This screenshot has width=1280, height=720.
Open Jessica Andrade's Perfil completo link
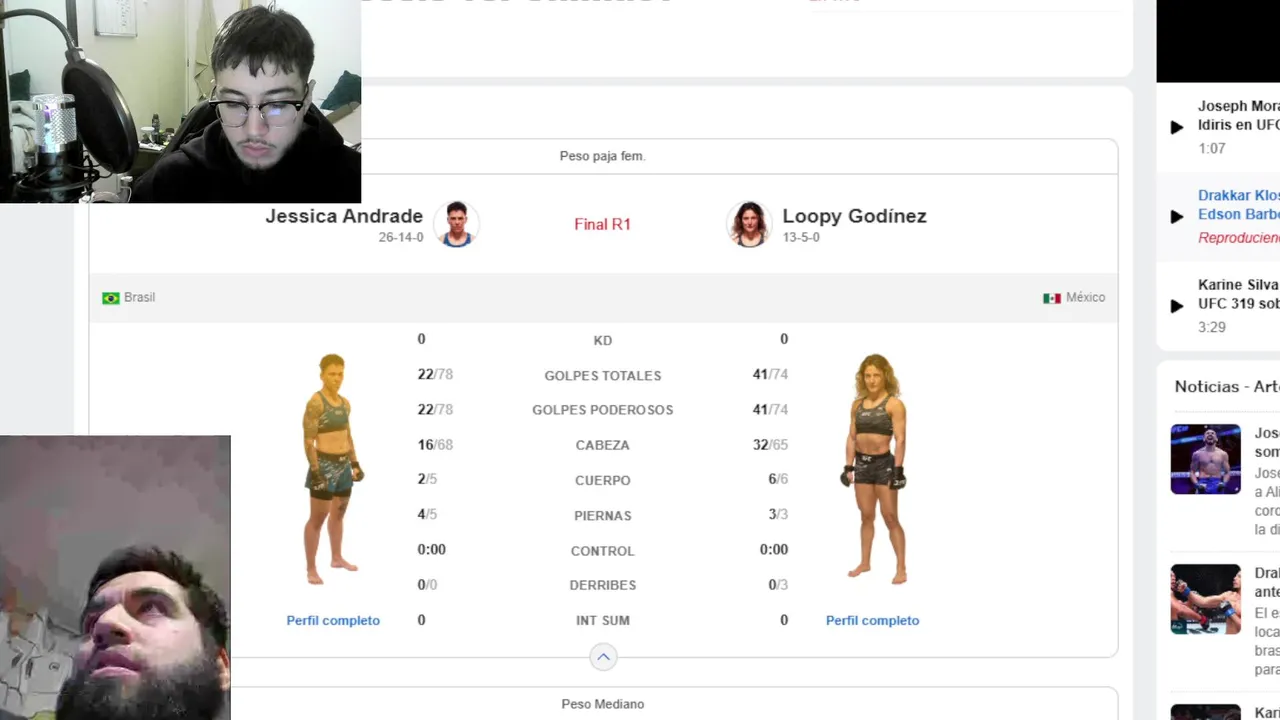click(x=333, y=620)
